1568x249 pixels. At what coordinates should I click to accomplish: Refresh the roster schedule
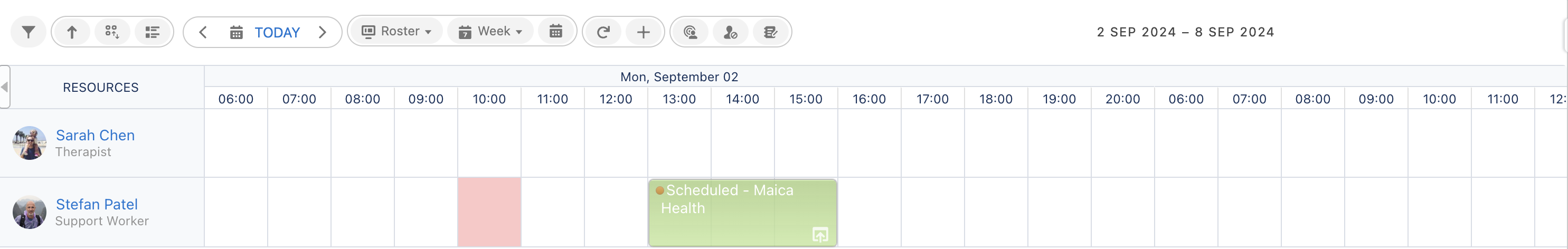[603, 32]
